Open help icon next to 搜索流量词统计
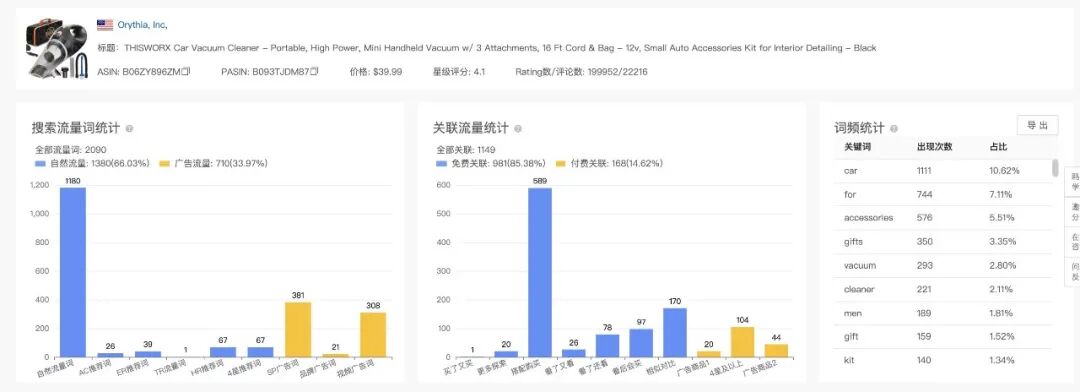 click(x=129, y=128)
